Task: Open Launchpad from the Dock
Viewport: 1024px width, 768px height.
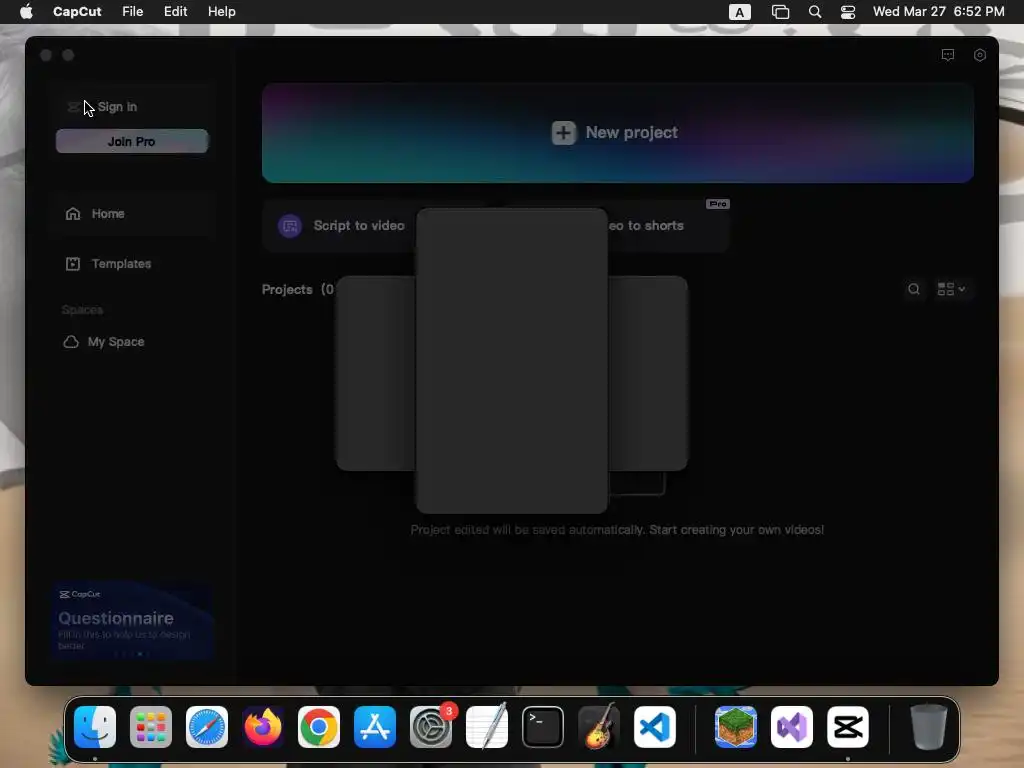Action: click(x=151, y=727)
